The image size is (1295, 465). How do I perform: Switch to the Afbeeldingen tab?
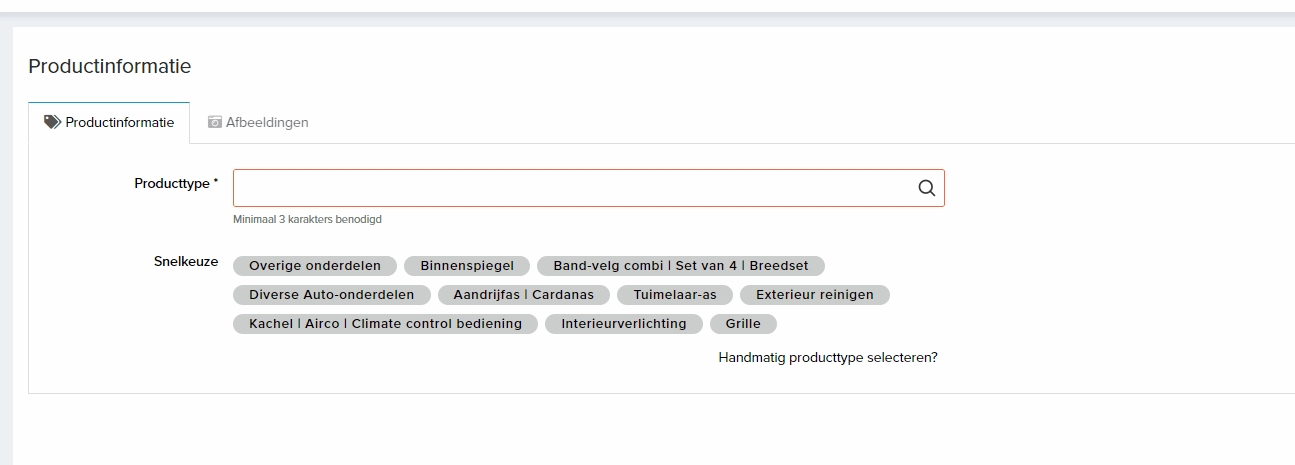[x=258, y=122]
